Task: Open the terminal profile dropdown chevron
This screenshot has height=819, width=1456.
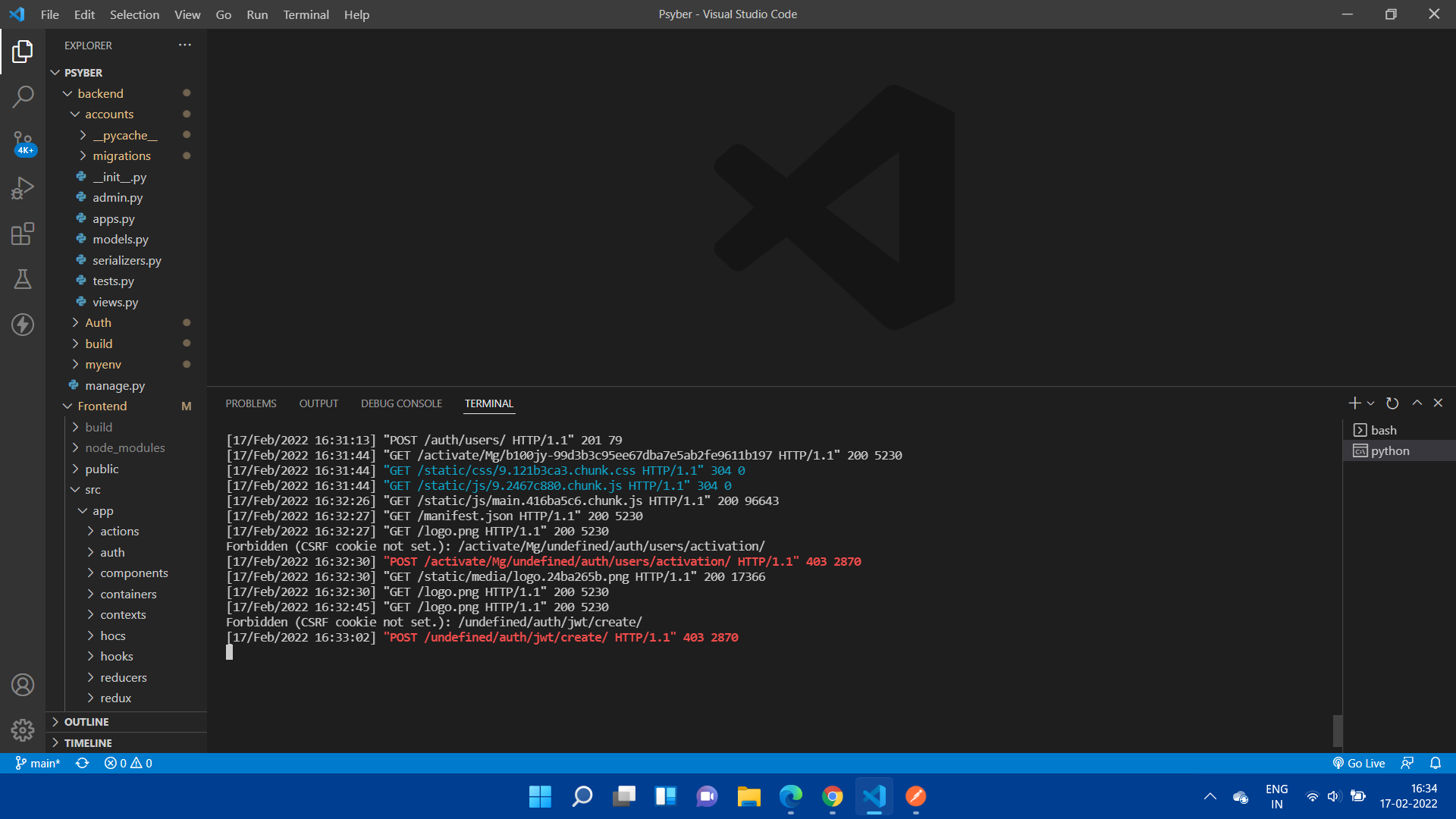Action: pyautogui.click(x=1370, y=403)
